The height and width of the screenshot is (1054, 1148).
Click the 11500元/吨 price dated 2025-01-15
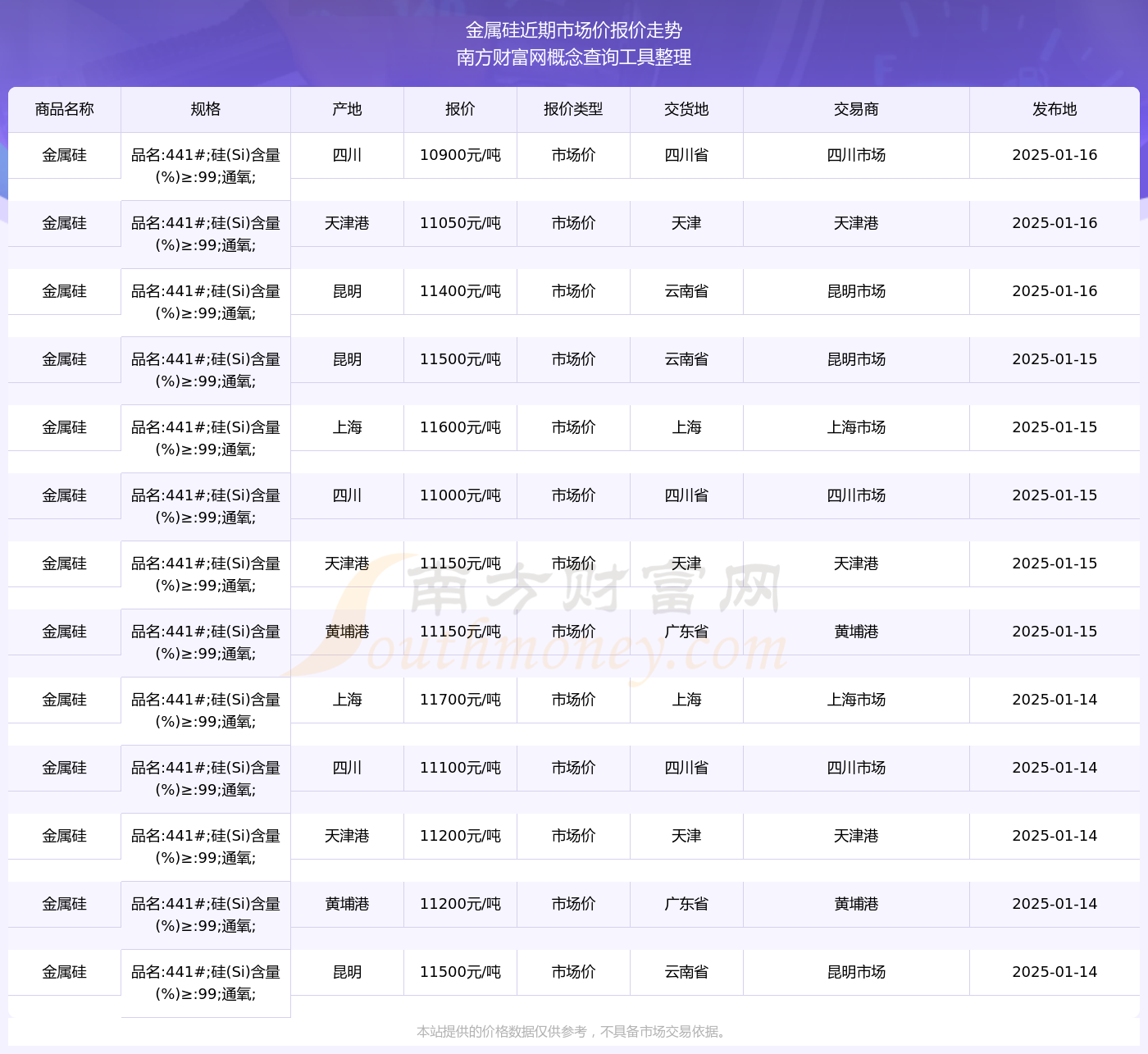point(461,359)
